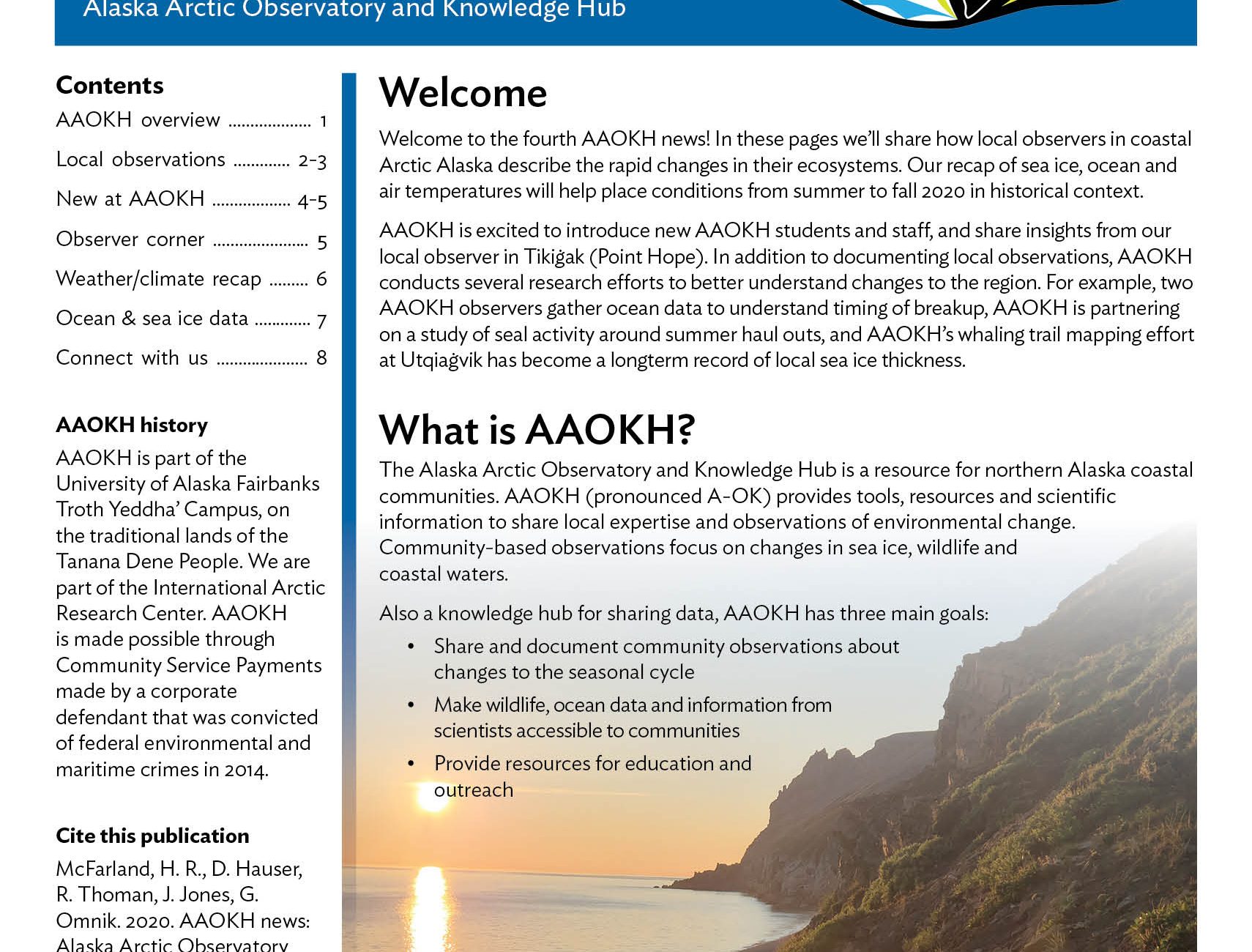Screen dimensions: 1252x952
Task: Select the What is AAOKH? heading
Action: 537,429
